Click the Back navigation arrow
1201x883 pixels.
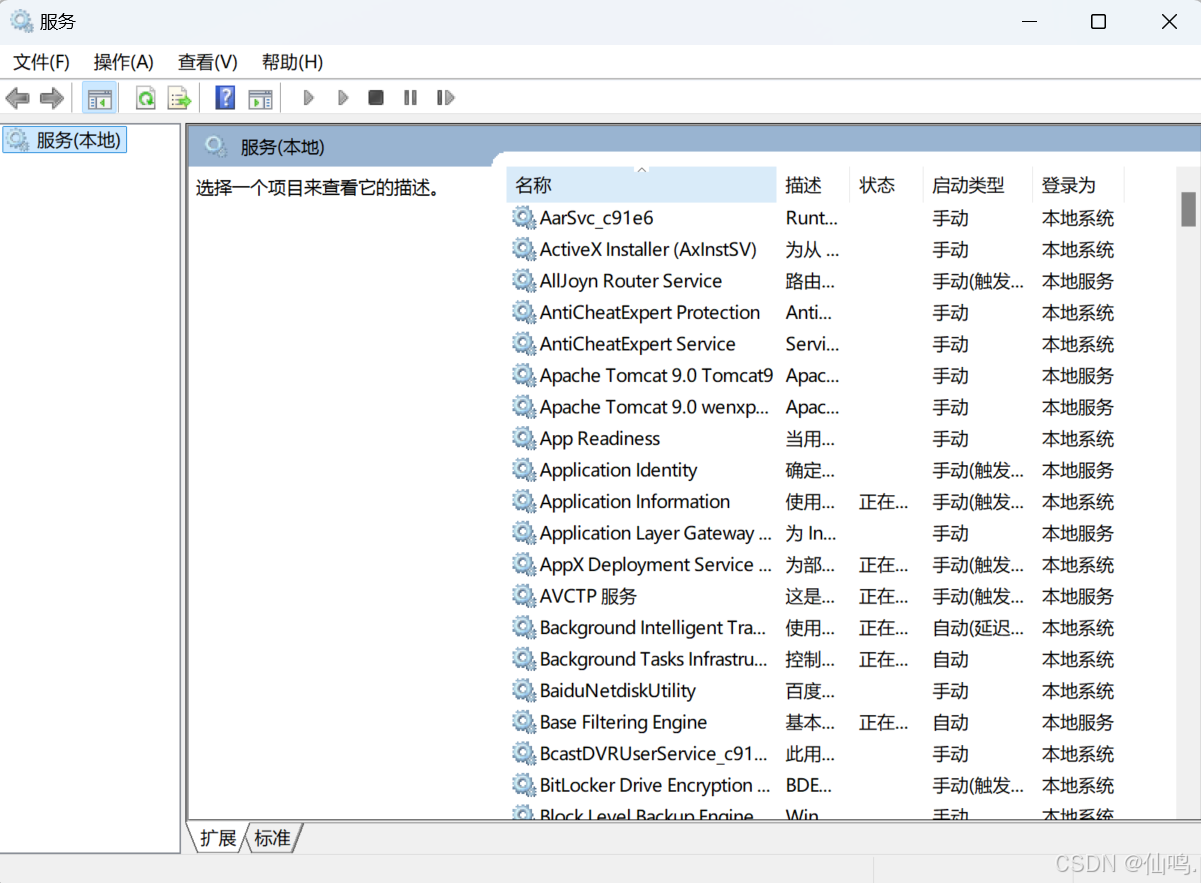click(17, 97)
